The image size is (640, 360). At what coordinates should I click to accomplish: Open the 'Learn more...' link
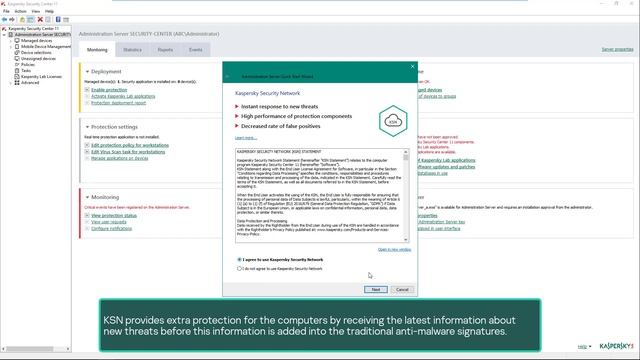pos(246,138)
